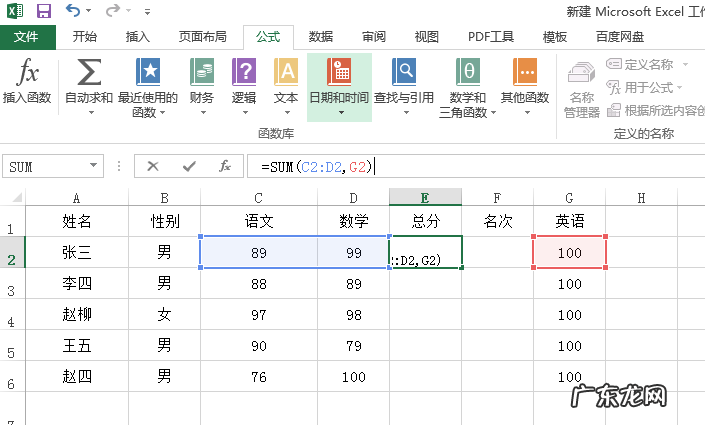Switch to the View (视图) tab

click(426, 37)
